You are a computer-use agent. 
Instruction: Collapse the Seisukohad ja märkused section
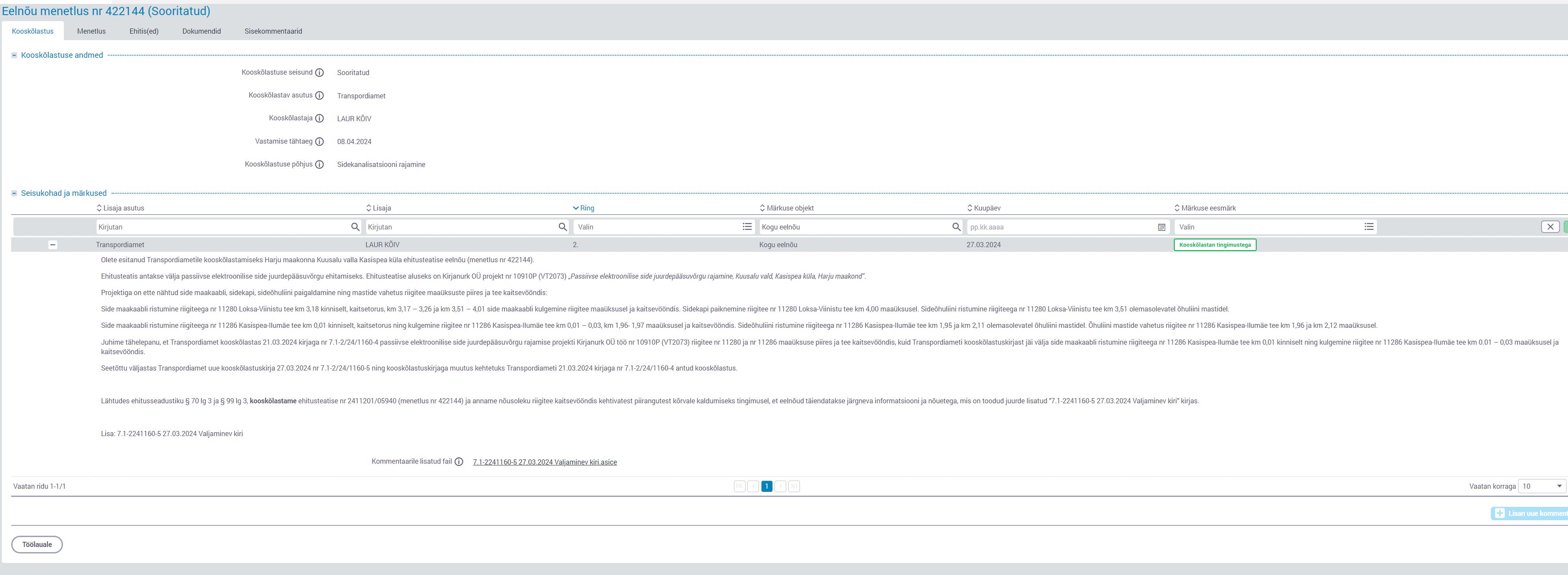(14, 194)
